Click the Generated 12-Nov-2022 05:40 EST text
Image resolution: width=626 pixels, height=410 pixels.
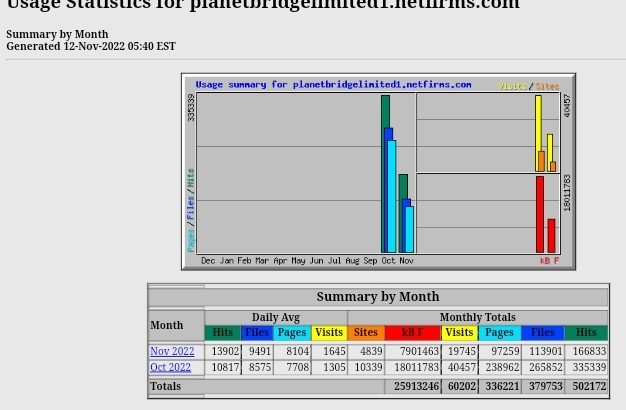coord(91,46)
